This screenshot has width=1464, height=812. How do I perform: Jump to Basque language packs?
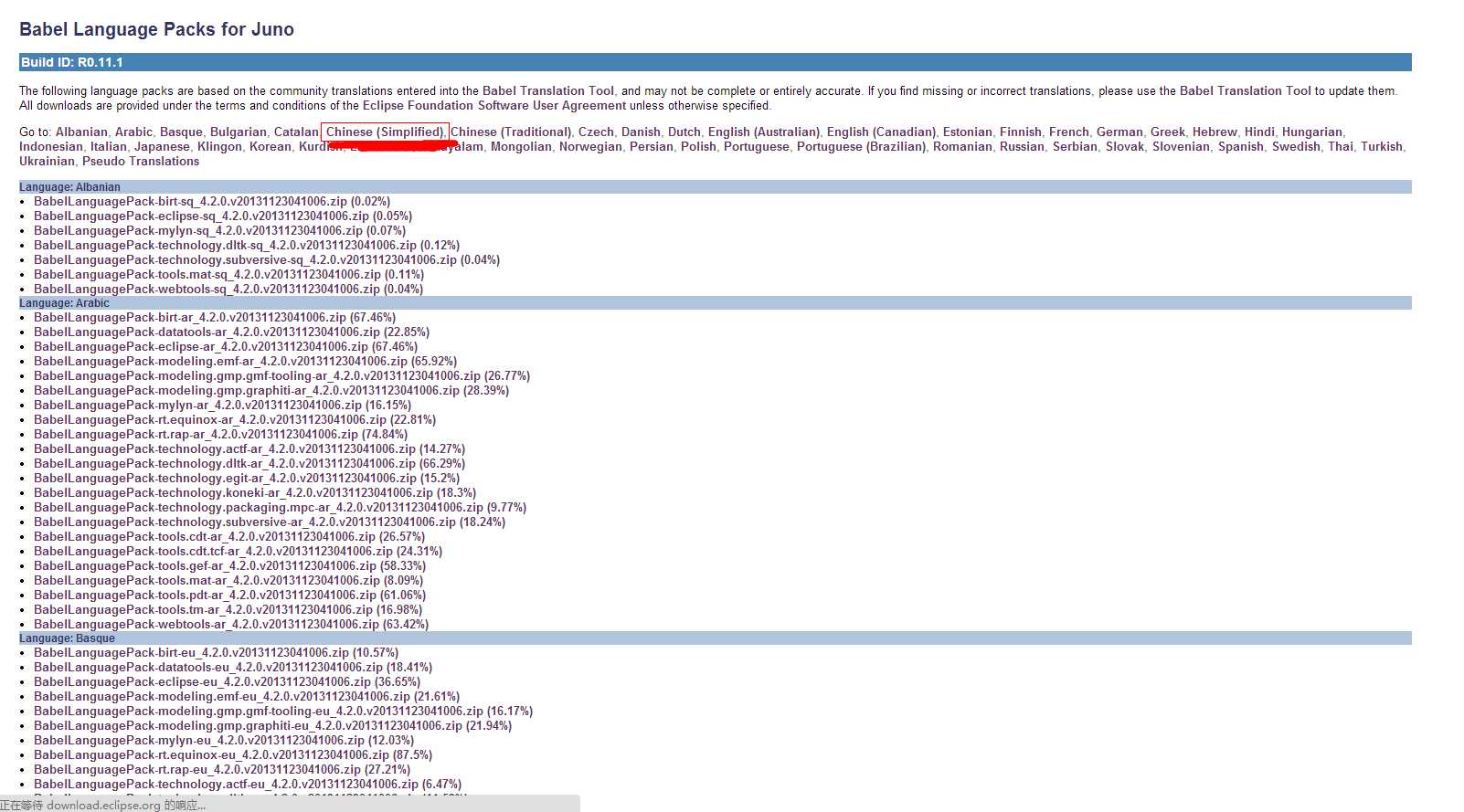(x=181, y=132)
